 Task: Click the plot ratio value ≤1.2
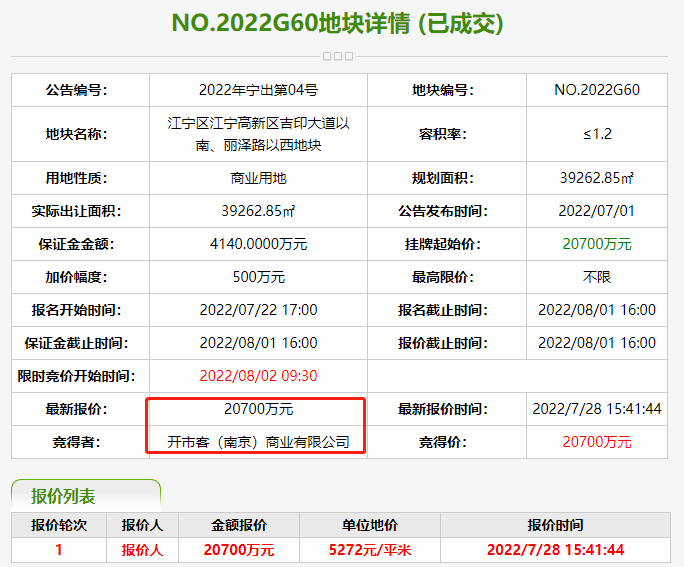(x=597, y=134)
